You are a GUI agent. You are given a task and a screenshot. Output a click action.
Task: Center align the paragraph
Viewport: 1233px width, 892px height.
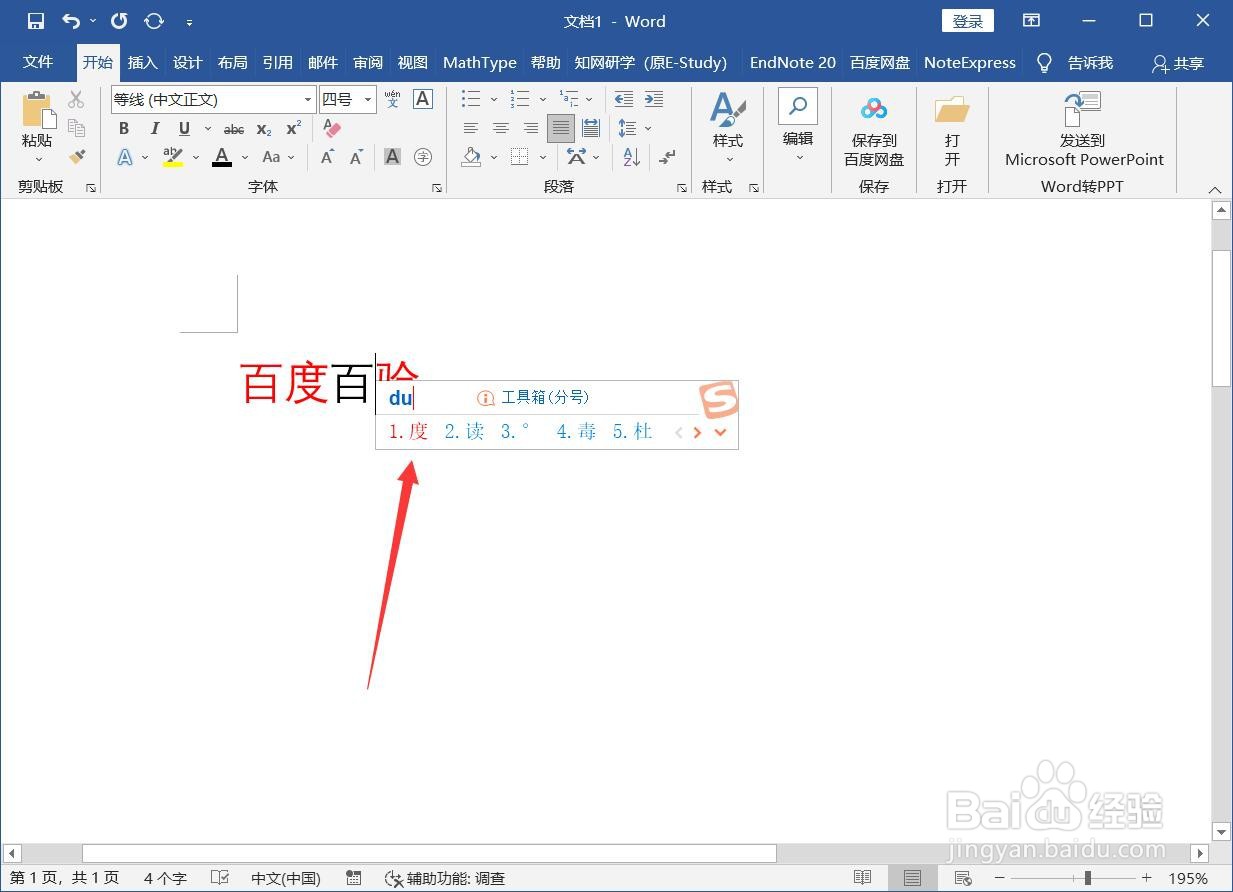501,128
